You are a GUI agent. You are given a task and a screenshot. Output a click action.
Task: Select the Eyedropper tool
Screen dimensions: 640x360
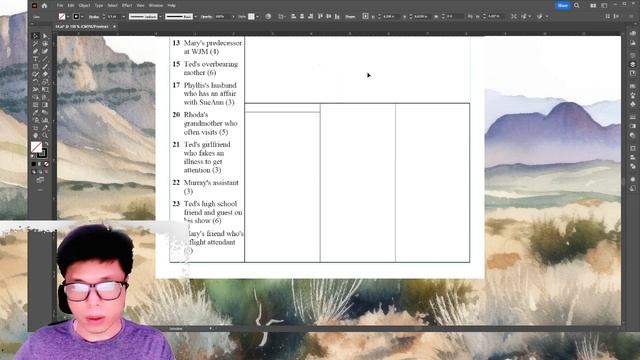(x=36, y=112)
